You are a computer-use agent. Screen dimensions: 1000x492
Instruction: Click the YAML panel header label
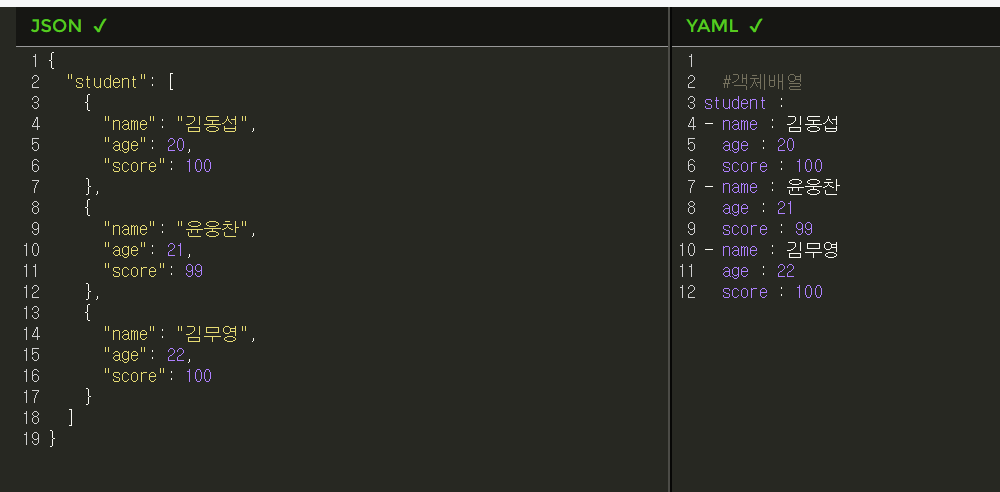click(x=712, y=26)
